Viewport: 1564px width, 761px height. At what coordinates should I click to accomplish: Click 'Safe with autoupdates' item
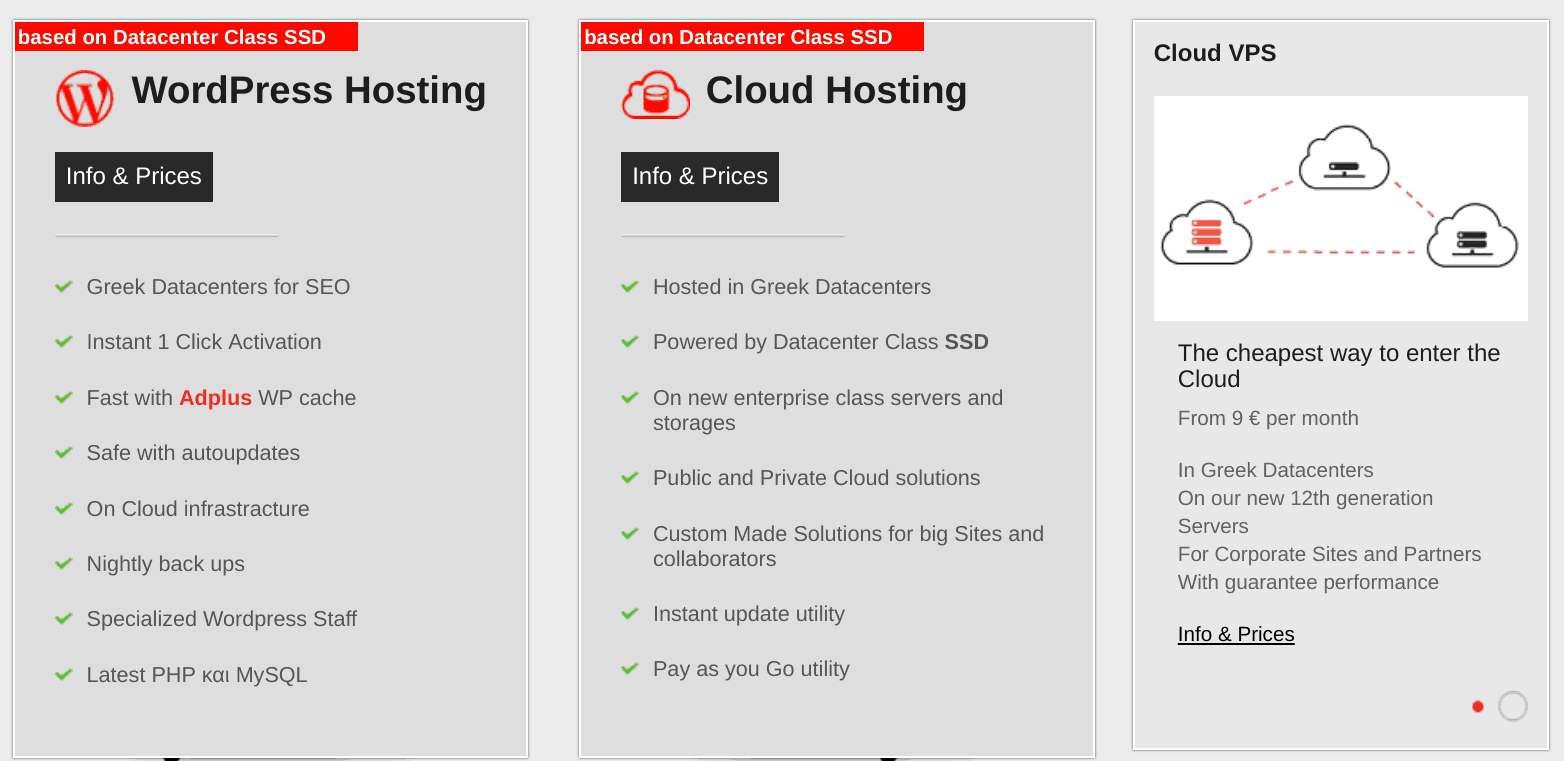coord(193,453)
